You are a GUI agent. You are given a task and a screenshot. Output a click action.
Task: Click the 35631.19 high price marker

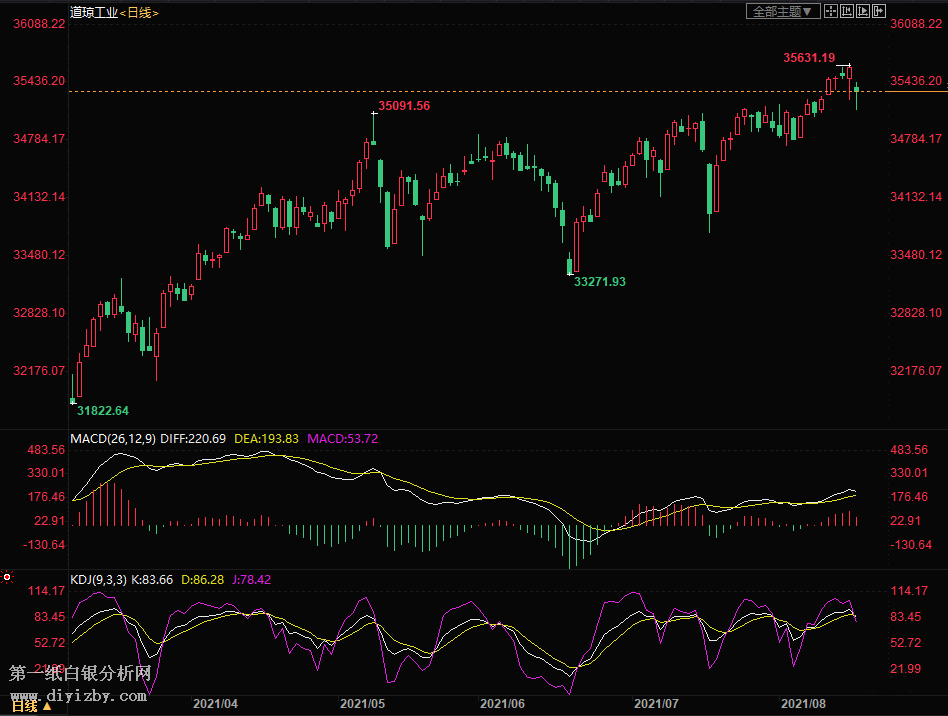pos(809,58)
